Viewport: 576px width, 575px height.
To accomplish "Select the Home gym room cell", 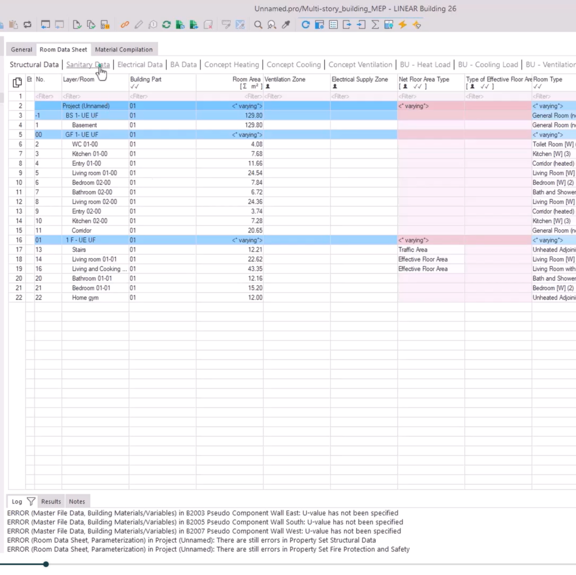I will coord(95,298).
